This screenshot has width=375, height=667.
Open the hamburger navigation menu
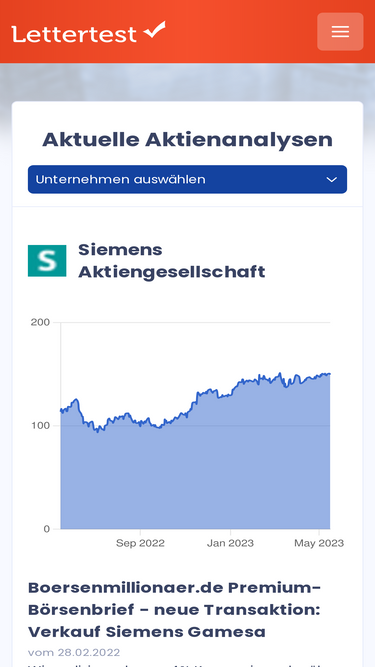tap(340, 31)
